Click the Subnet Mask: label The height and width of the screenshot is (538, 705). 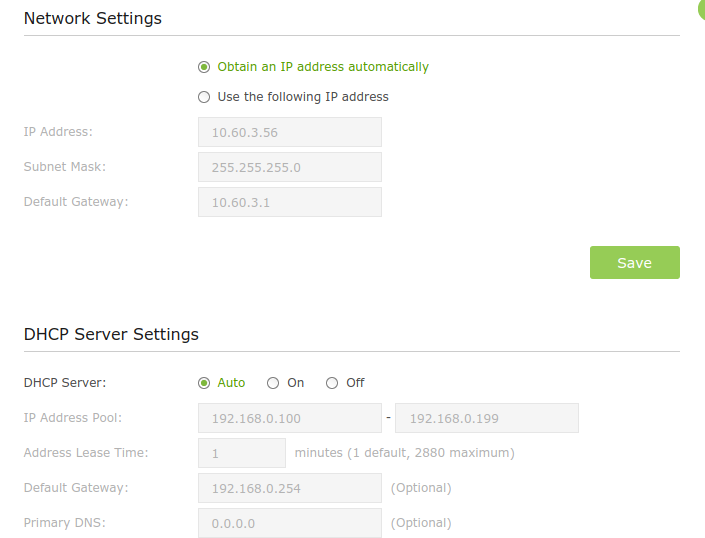65,167
